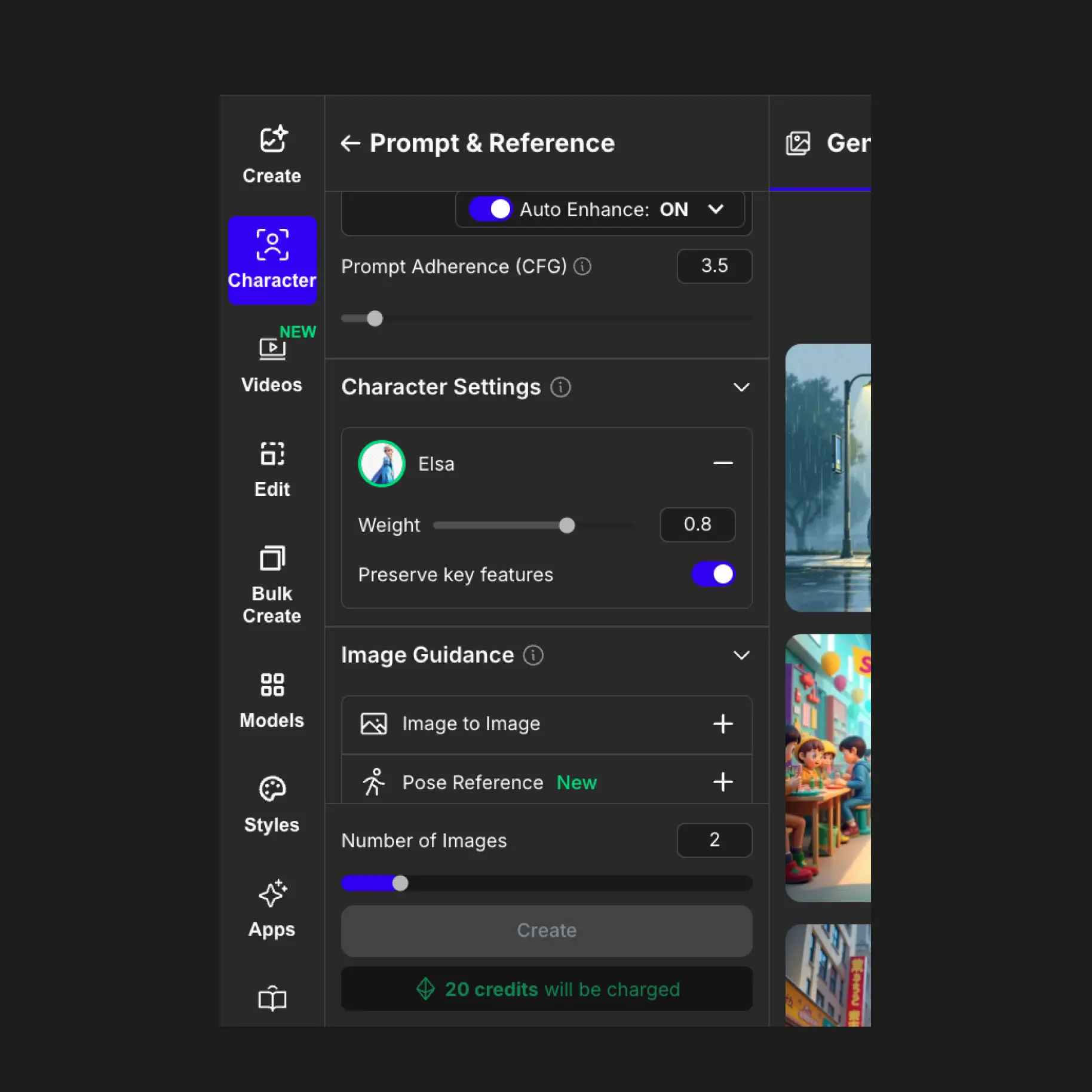Click the '20 credits will be charged' notice
This screenshot has height=1092, width=1092.
[x=547, y=989]
